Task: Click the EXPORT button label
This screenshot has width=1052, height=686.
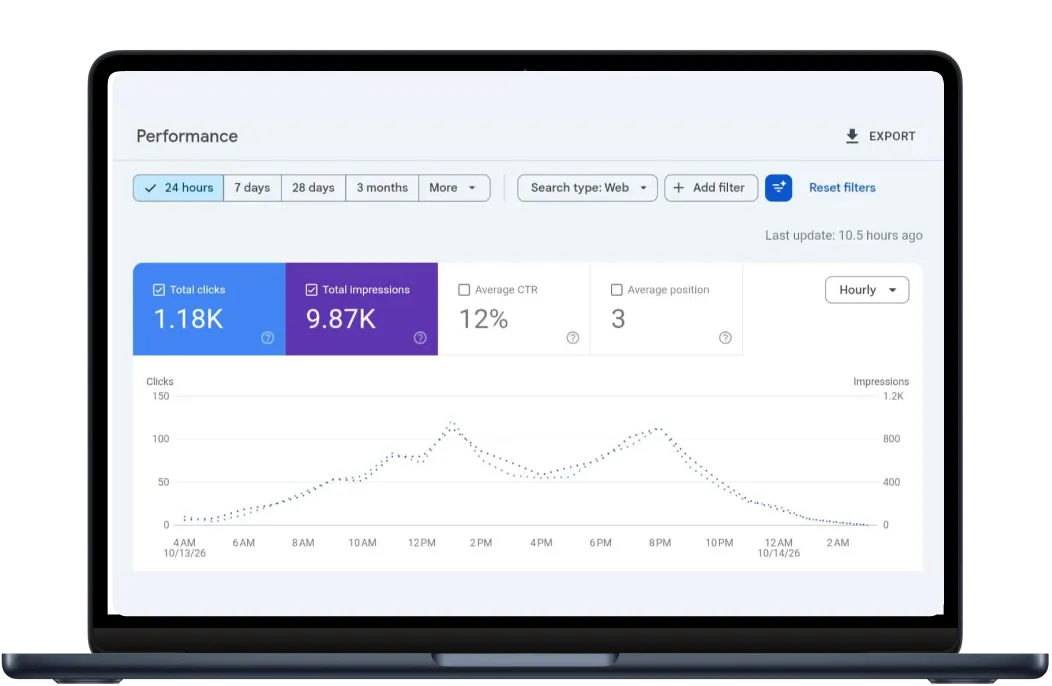Action: (892, 136)
